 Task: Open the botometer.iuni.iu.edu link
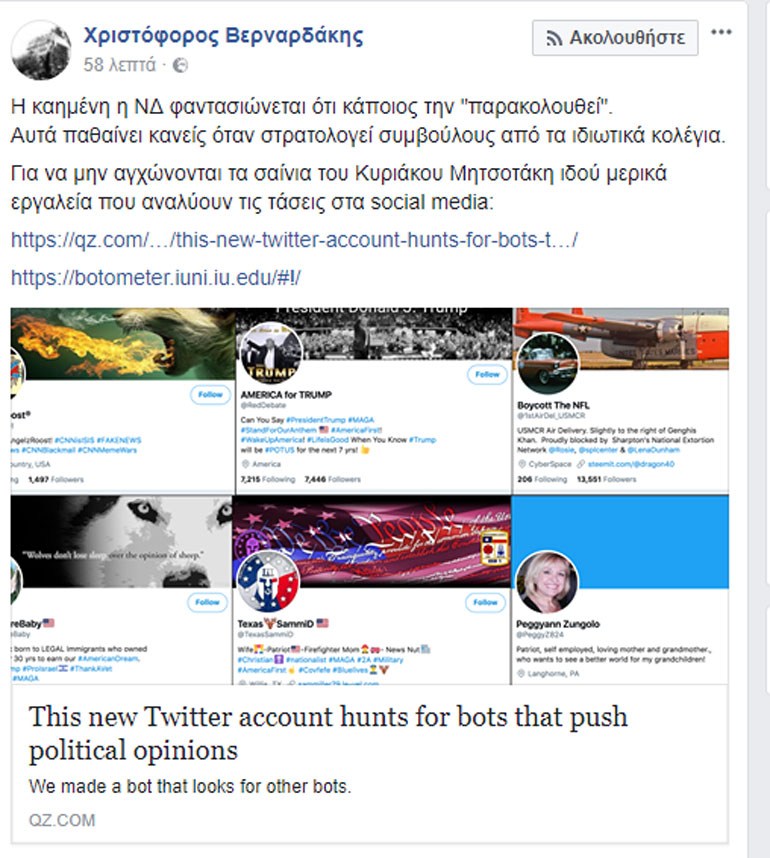tap(156, 277)
